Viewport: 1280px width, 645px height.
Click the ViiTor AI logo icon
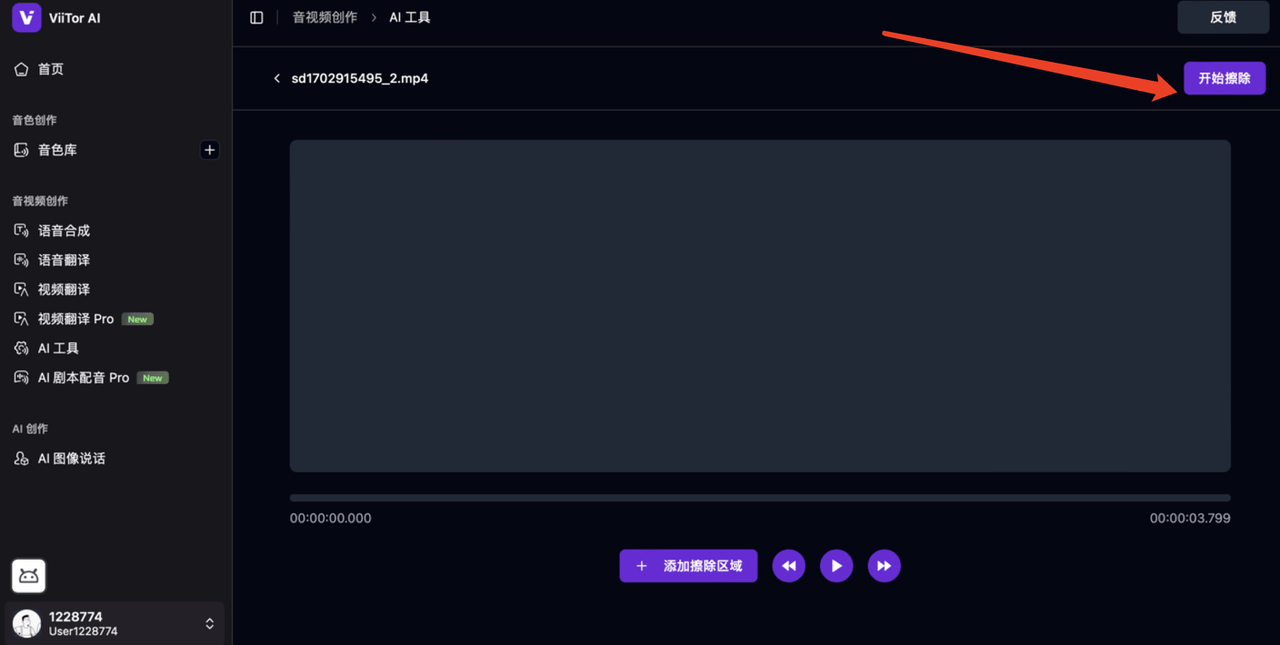coord(26,18)
